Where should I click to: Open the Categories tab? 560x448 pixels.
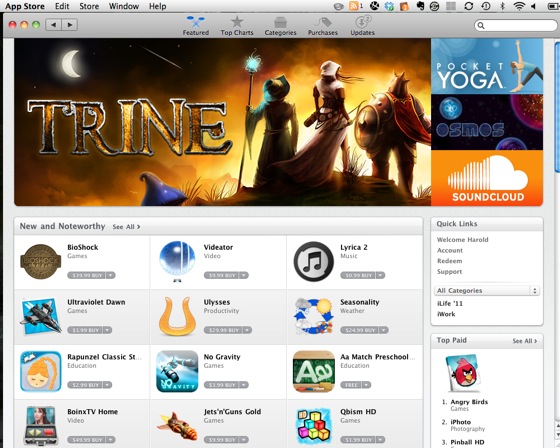(280, 26)
